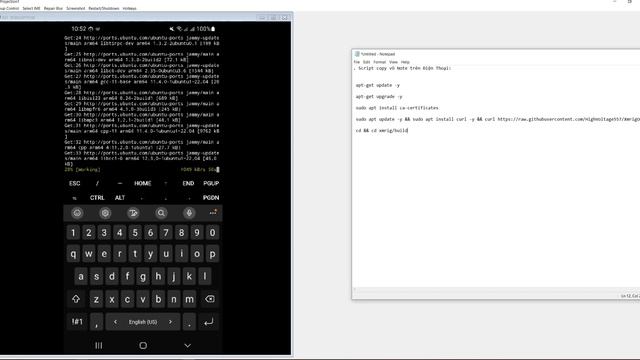Click the Notepad window title icon
This screenshot has width=640, height=360.
(357, 54)
